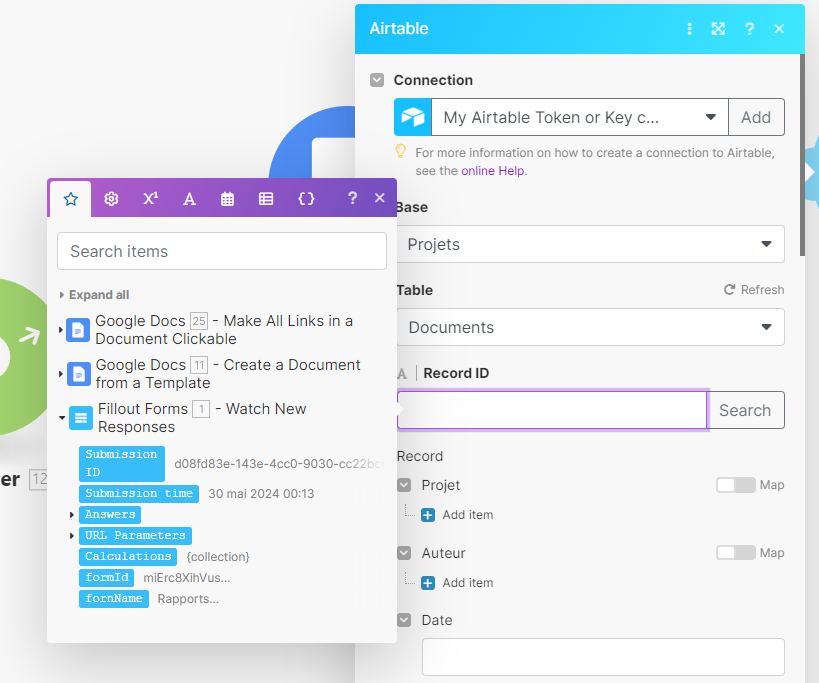Click the value 30 mai 2024 00:13
819x683 pixels.
point(261,494)
